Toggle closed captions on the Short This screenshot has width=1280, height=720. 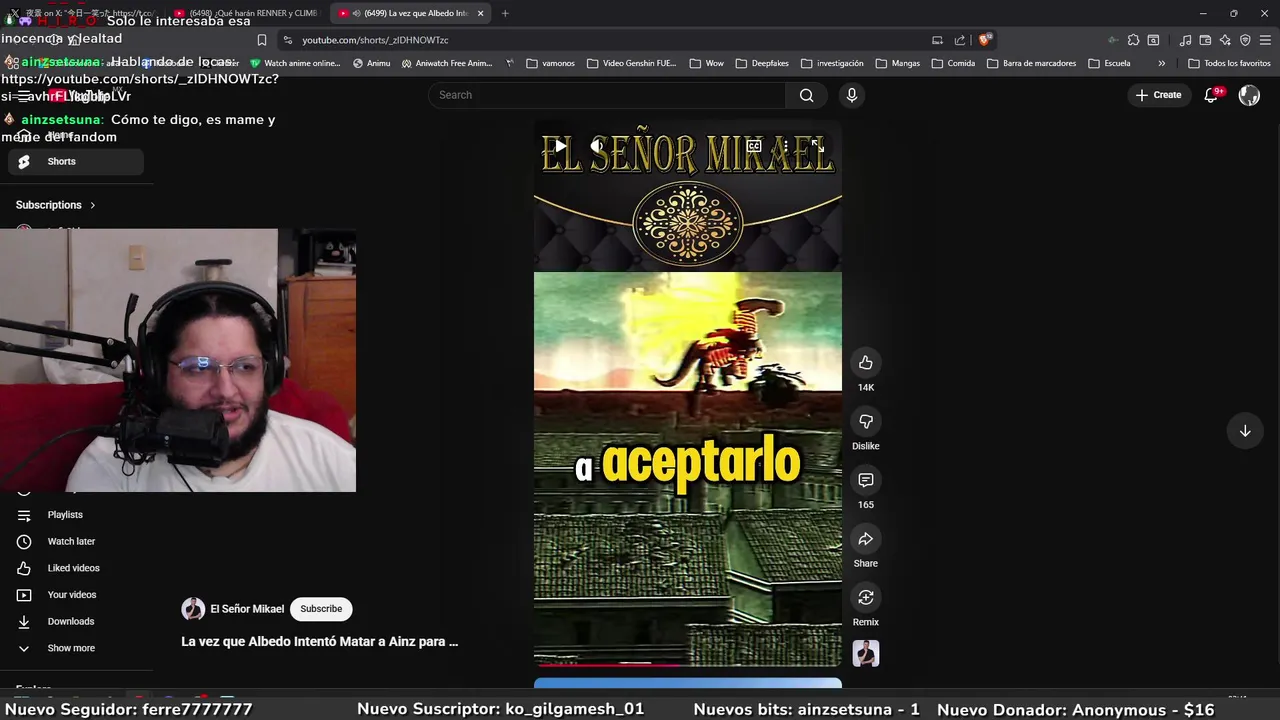tap(754, 146)
